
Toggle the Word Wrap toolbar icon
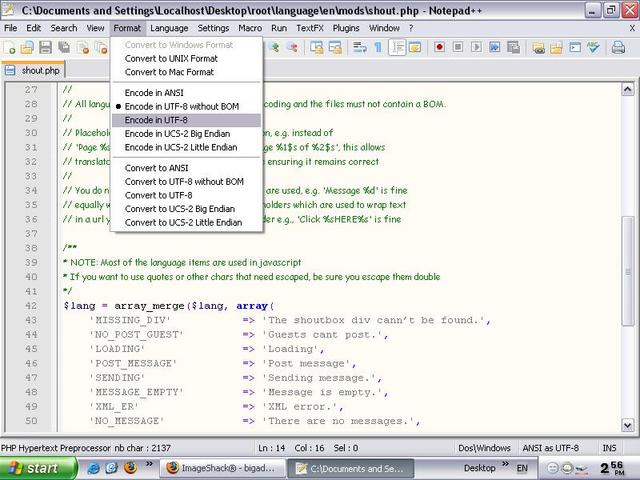[x=360, y=48]
